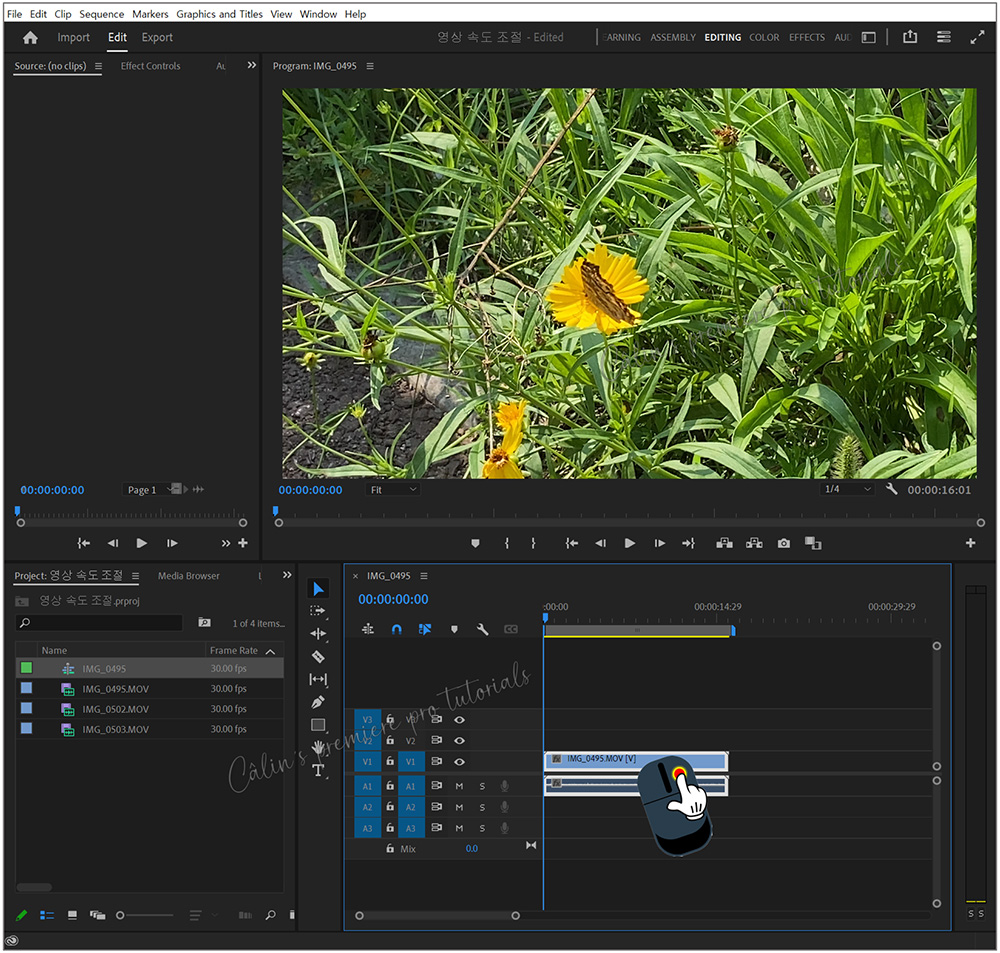The width and height of the screenshot is (1000, 953).
Task: Switch to the Effect Controls tab
Action: pos(150,66)
